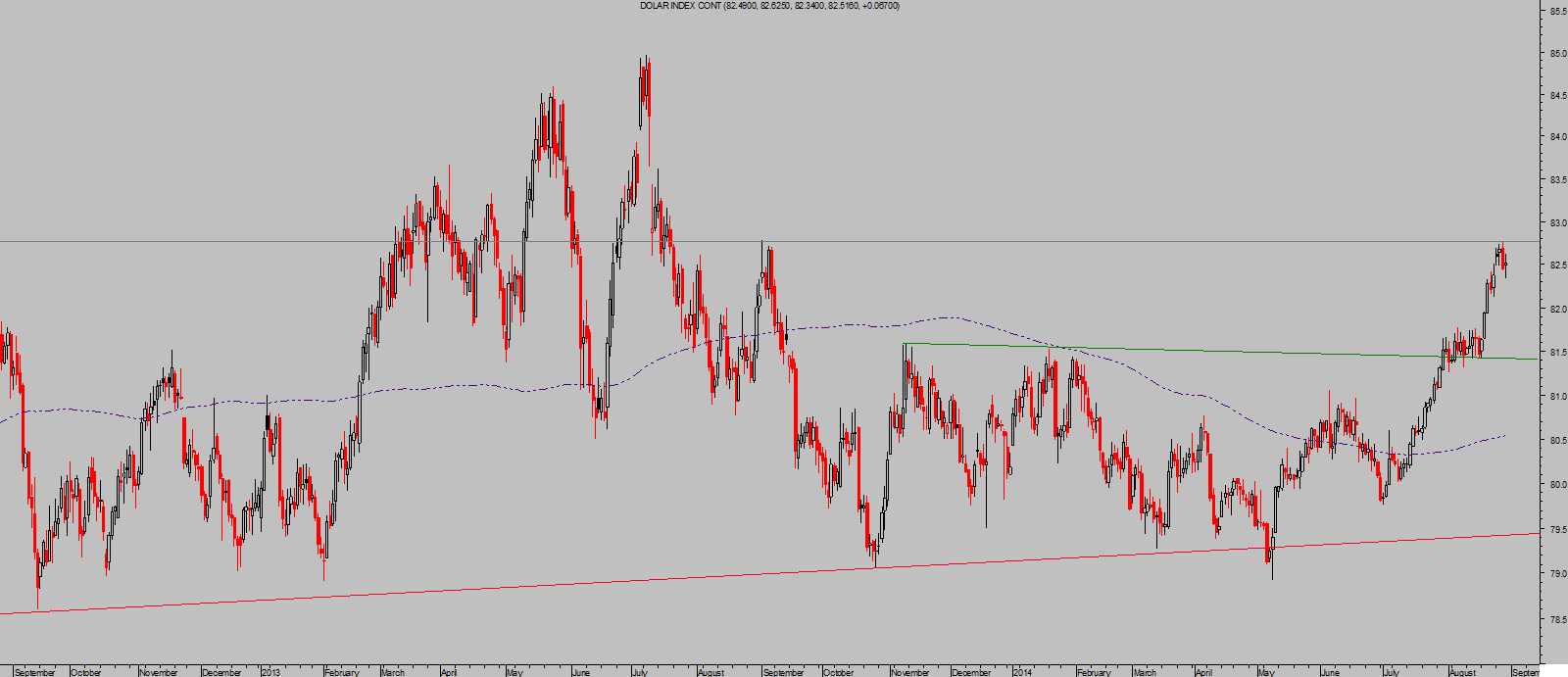Screen dimensions: 1568x677
Task: Click the most recent candlestick on the chart
Action: [x=1504, y=263]
